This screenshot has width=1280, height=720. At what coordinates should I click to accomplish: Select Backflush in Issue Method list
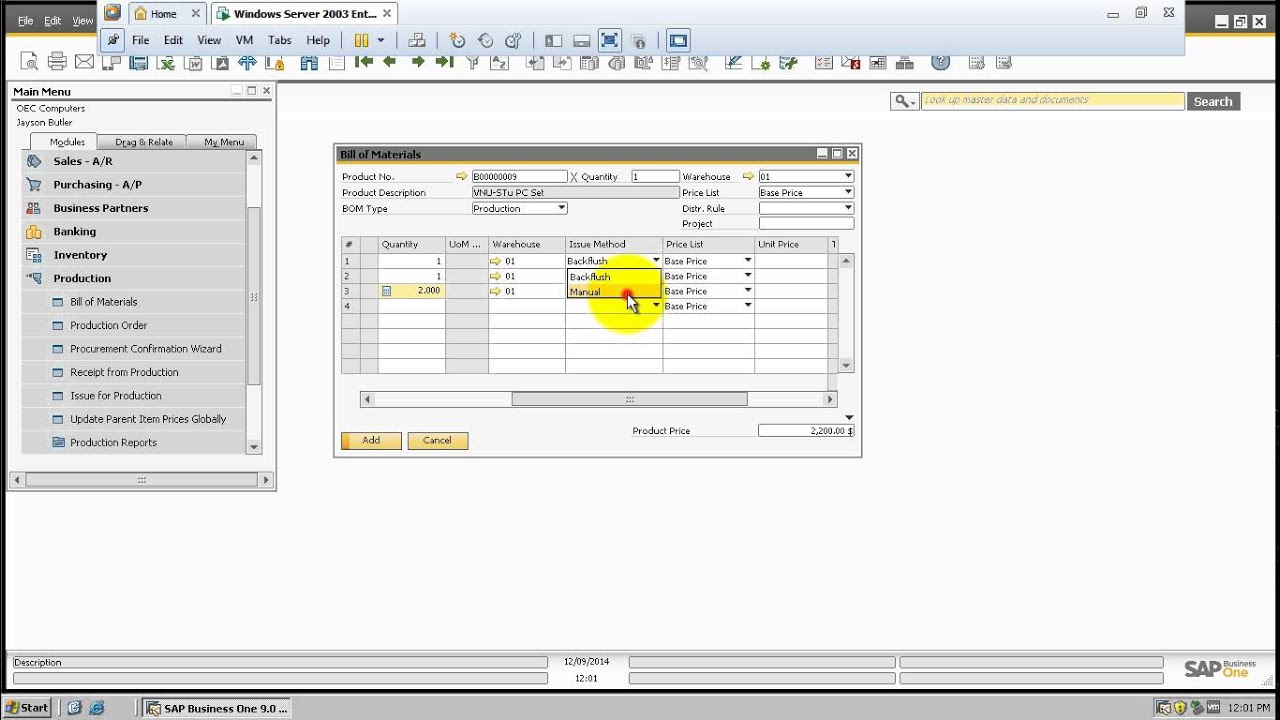coord(614,277)
